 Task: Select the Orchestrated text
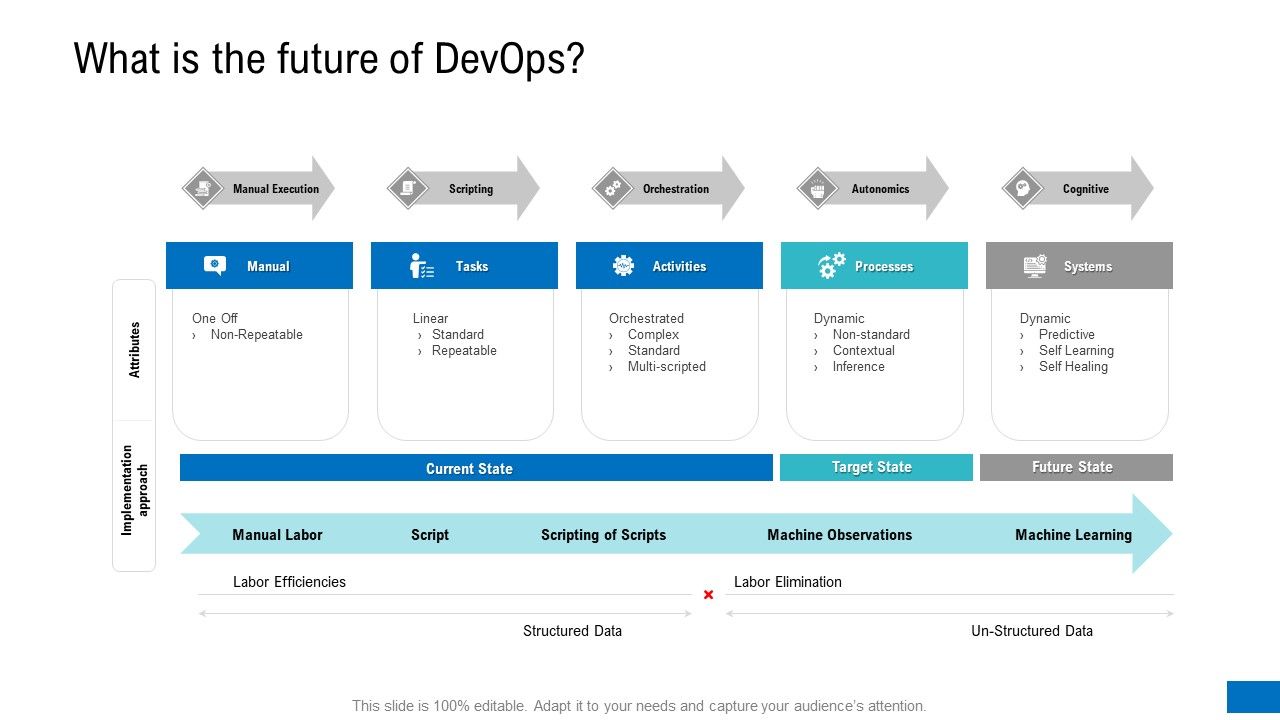[x=646, y=319]
